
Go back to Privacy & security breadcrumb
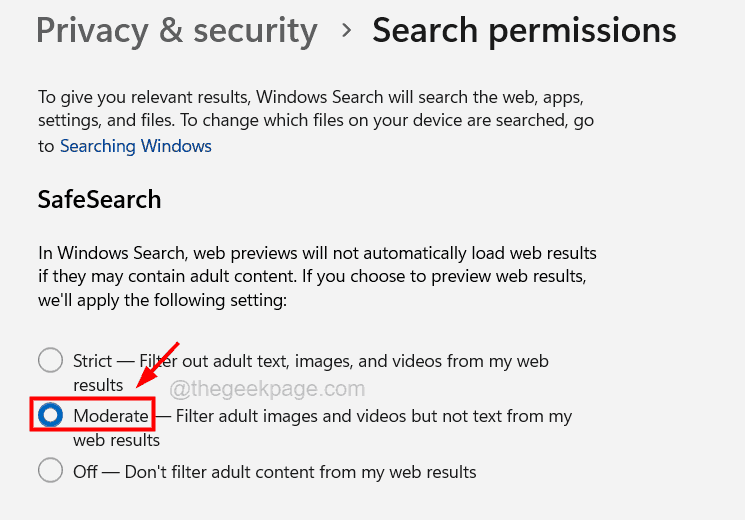click(x=176, y=30)
